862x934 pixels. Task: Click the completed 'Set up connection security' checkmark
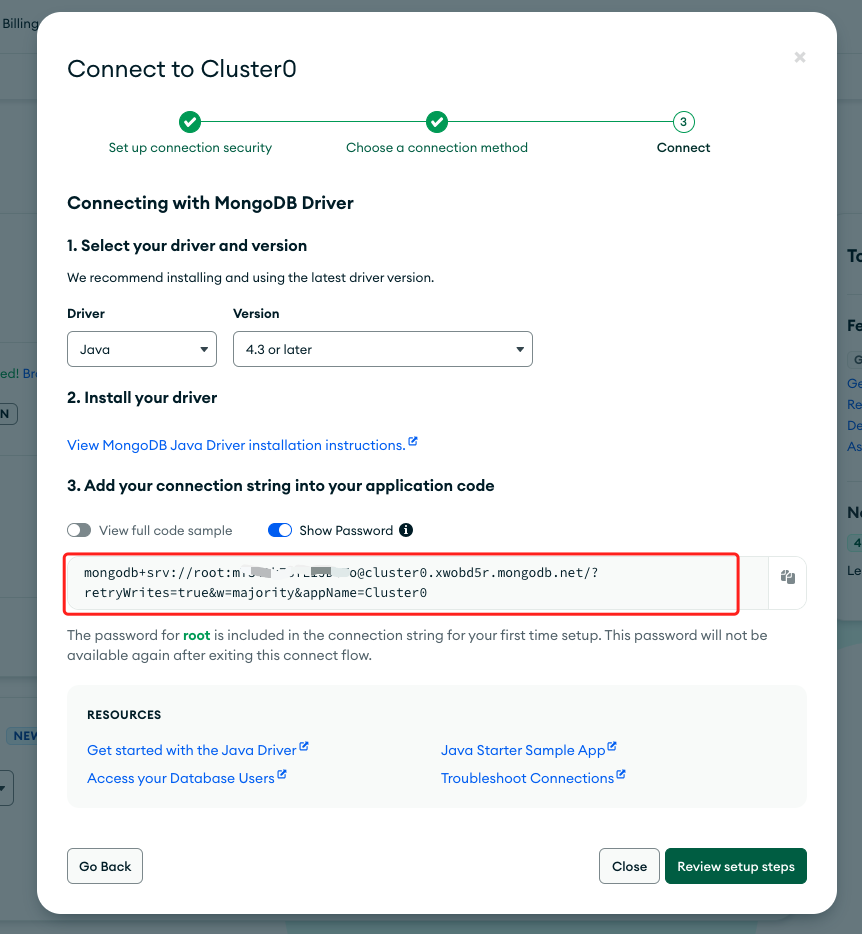tap(190, 122)
